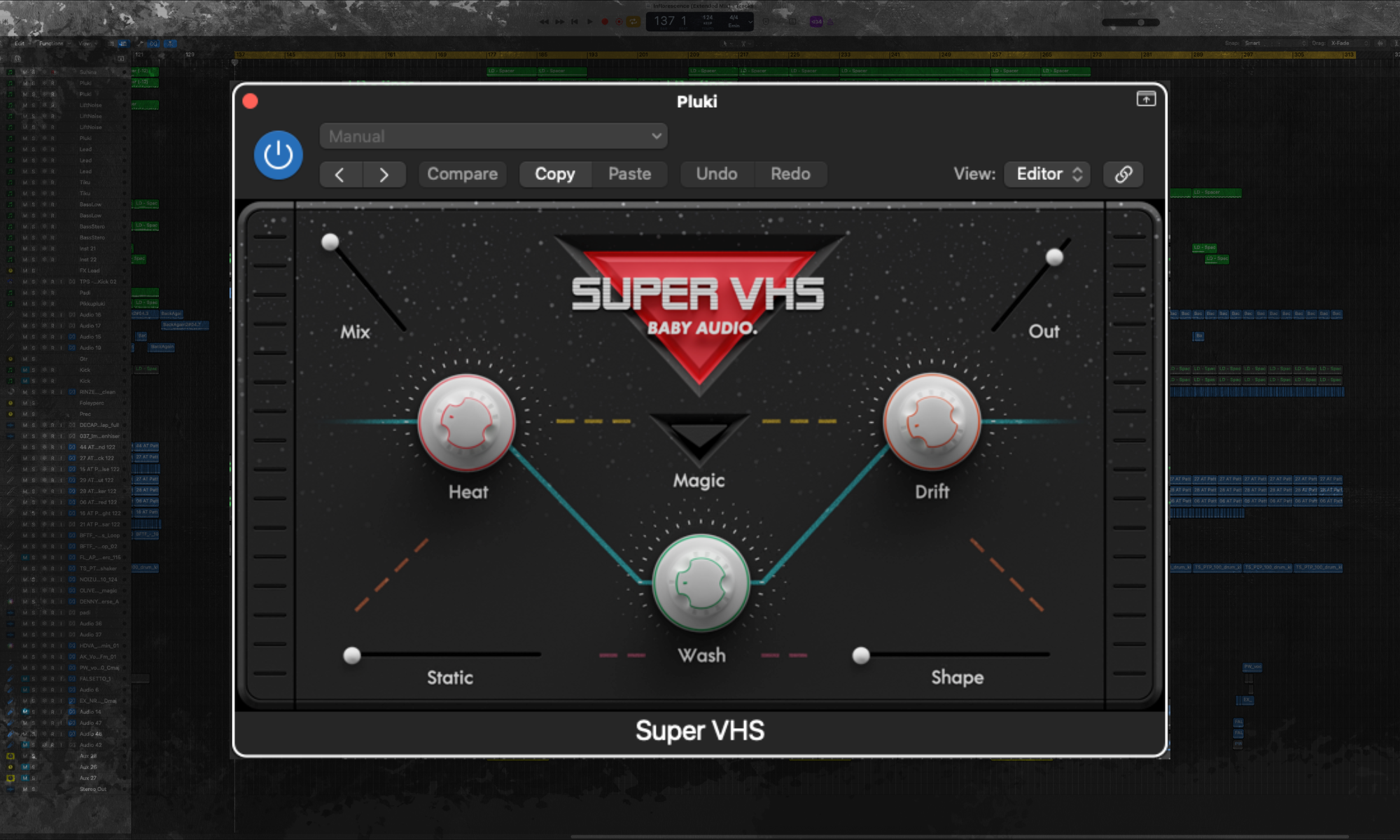Click the Paste button

(x=629, y=174)
